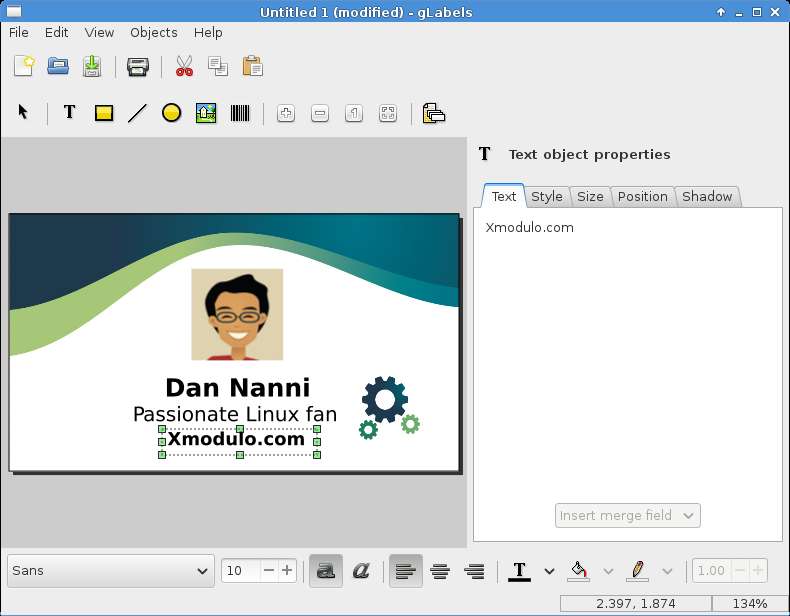The image size is (790, 616).
Task: Enable center text alignment
Action: pos(440,571)
